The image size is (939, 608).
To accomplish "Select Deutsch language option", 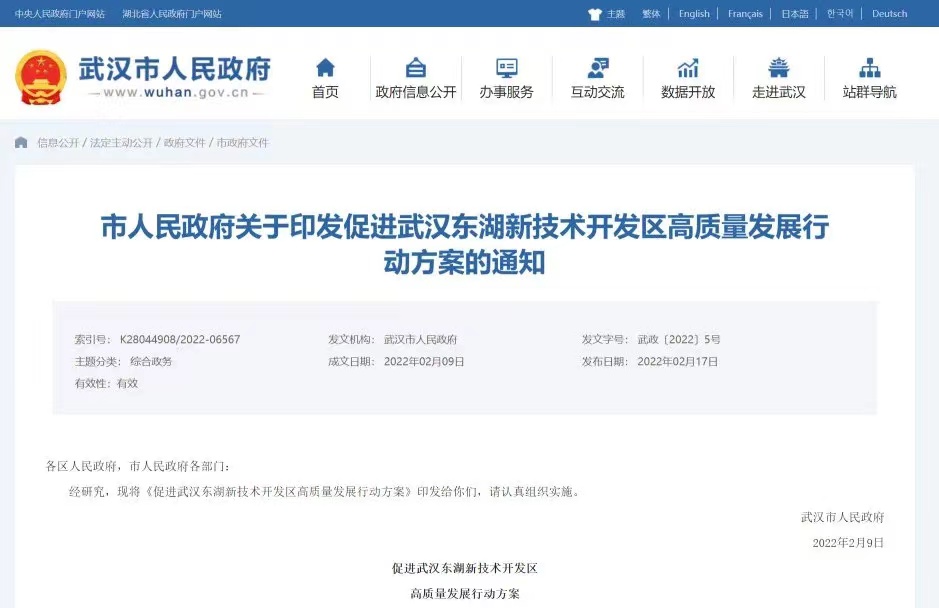I will [x=889, y=14].
